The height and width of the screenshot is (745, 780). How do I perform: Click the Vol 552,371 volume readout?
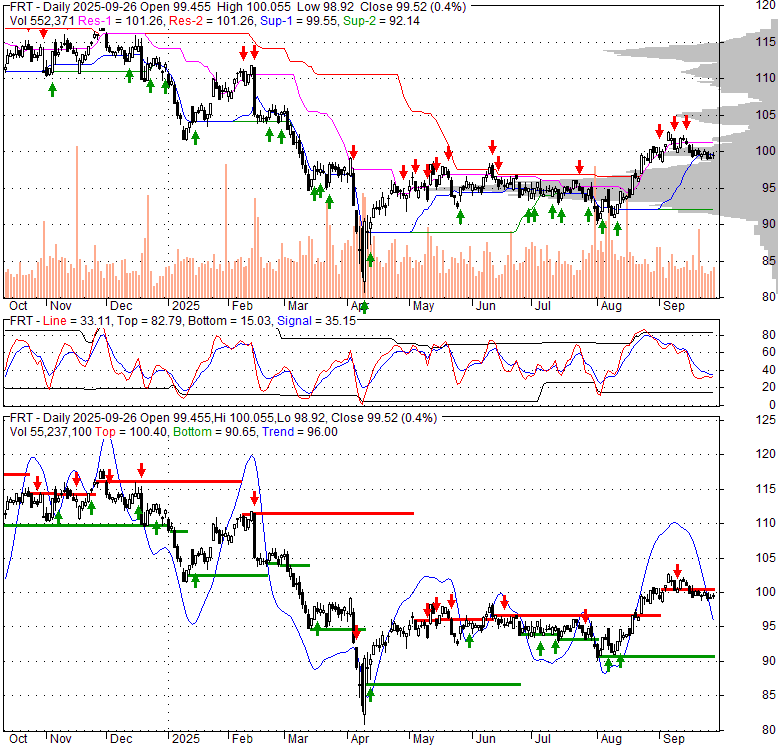click(x=42, y=21)
